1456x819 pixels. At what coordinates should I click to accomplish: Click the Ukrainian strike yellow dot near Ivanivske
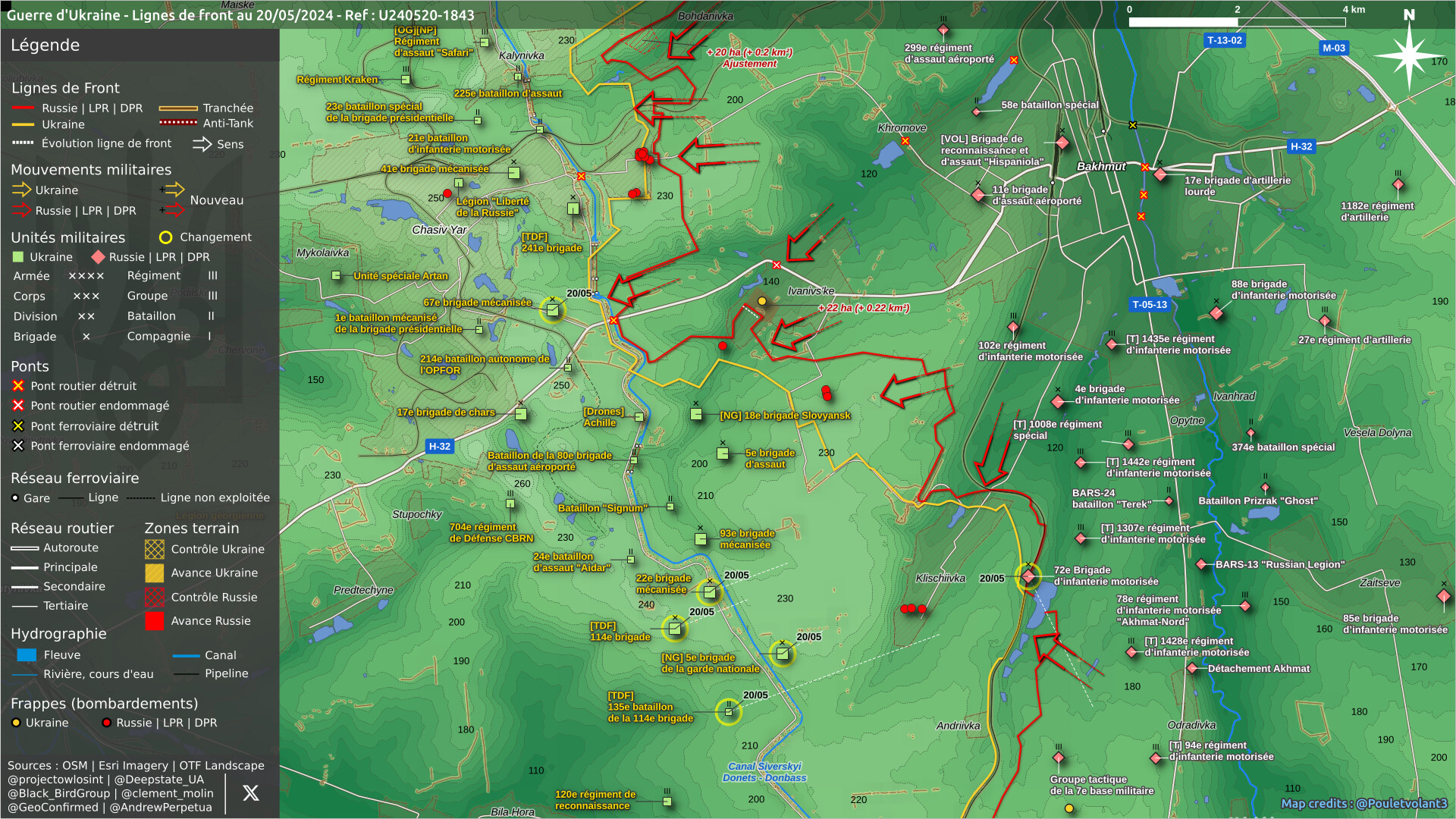[762, 301]
